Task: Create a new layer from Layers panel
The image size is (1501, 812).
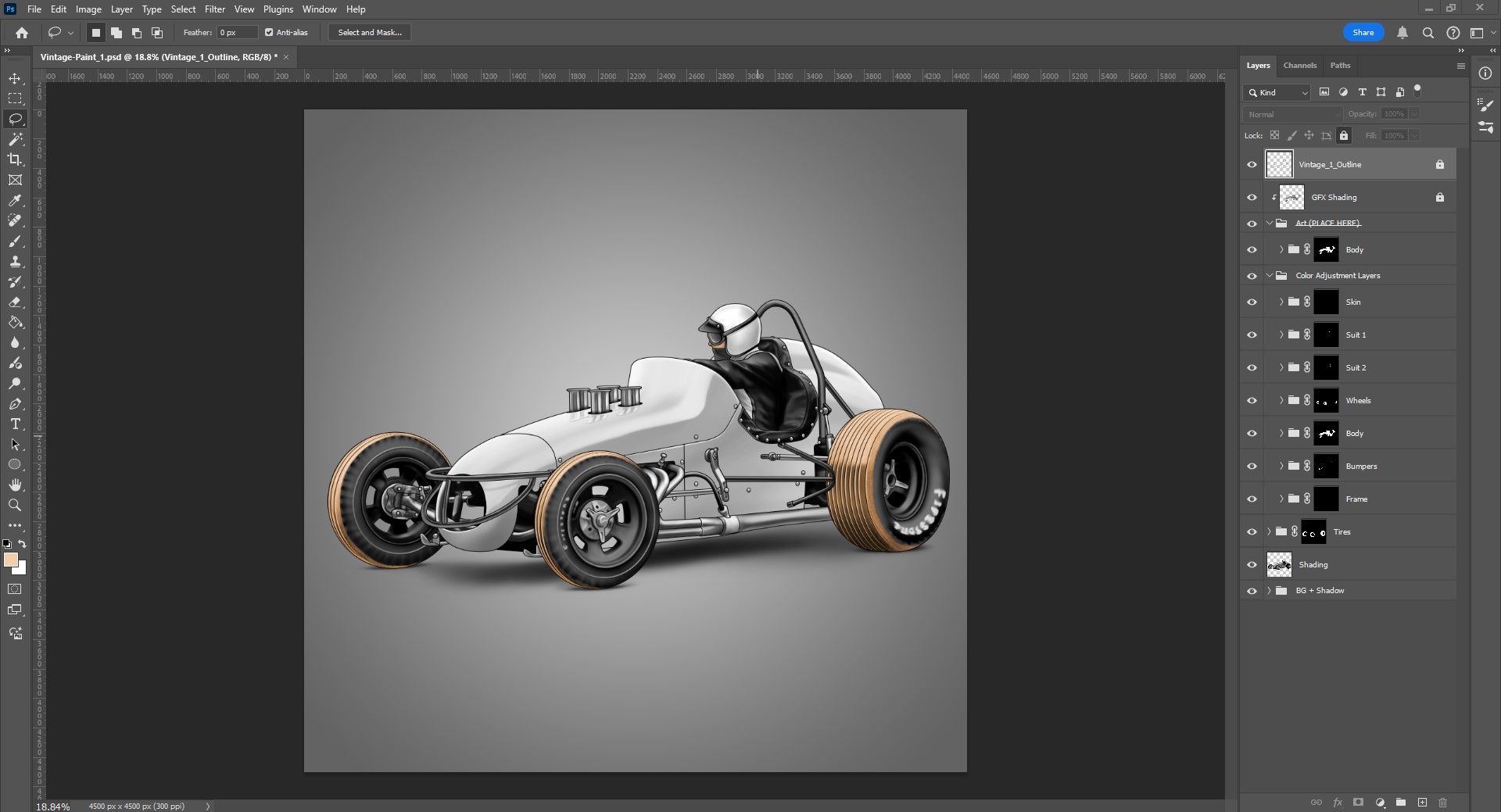Action: tap(1422, 803)
